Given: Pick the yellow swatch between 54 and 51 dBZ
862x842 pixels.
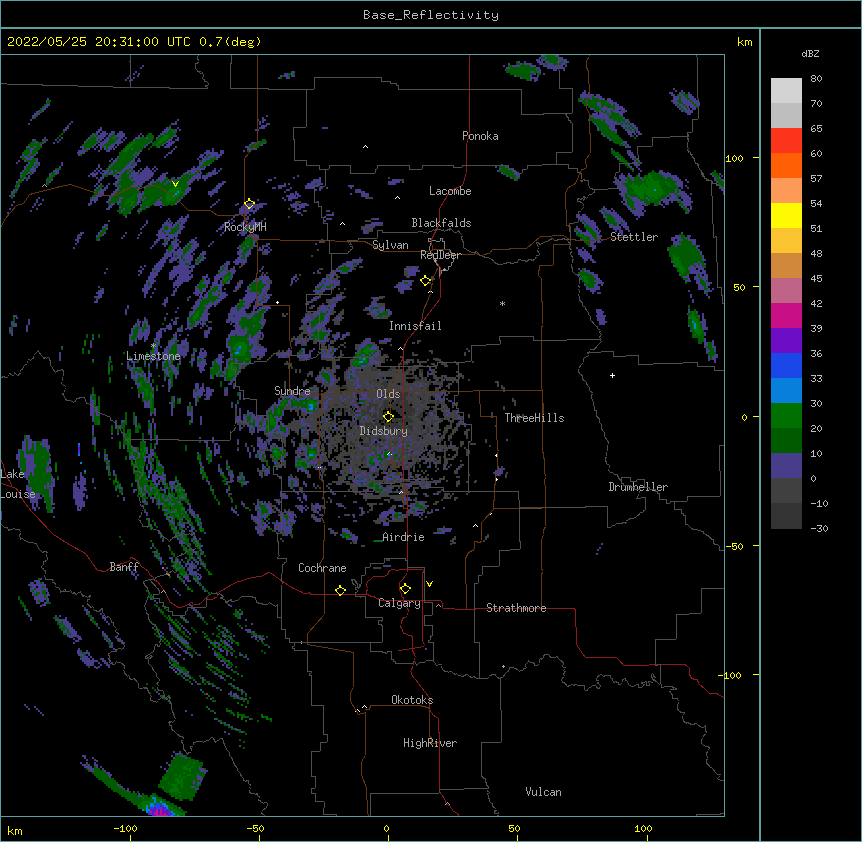Looking at the screenshot, I should 786,215.
